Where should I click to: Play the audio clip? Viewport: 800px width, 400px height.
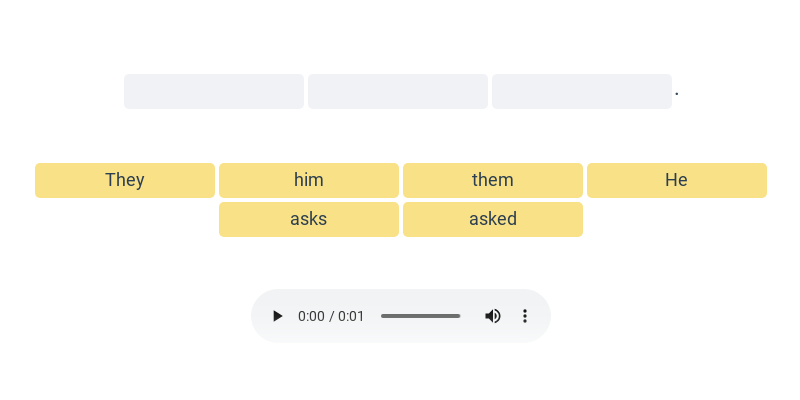(x=278, y=316)
